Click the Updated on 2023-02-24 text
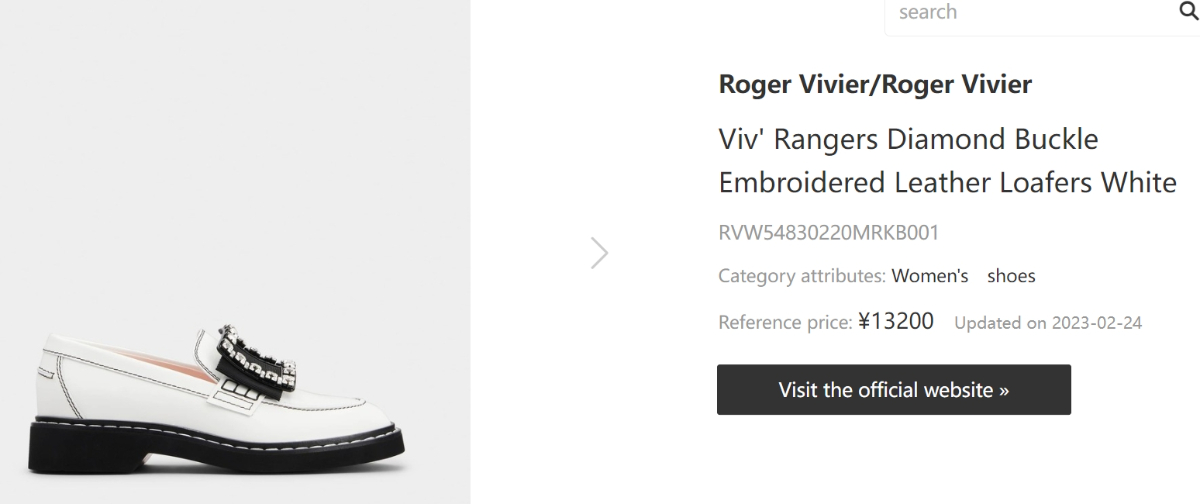The image size is (1200, 504). [x=1048, y=323]
